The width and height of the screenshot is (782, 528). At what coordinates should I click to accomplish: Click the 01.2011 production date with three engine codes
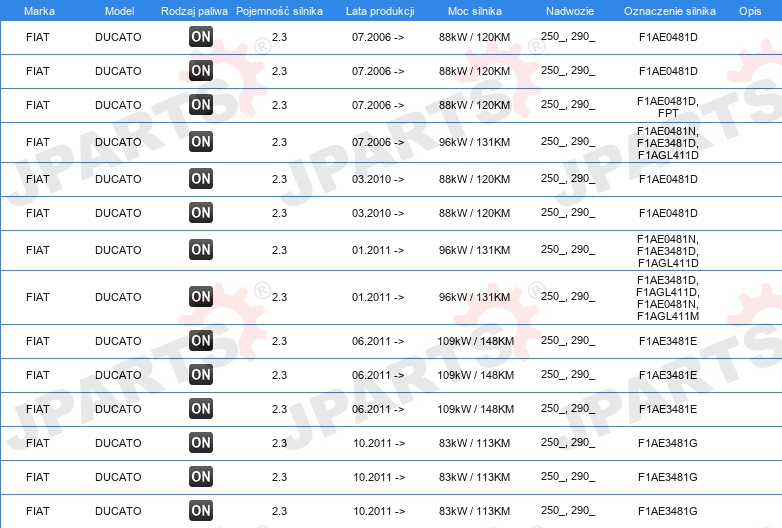click(378, 250)
